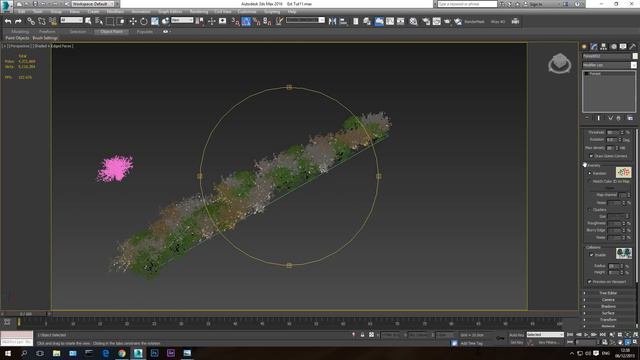
Task: Click the Render Production teapot icon
Action: click(x=447, y=21)
